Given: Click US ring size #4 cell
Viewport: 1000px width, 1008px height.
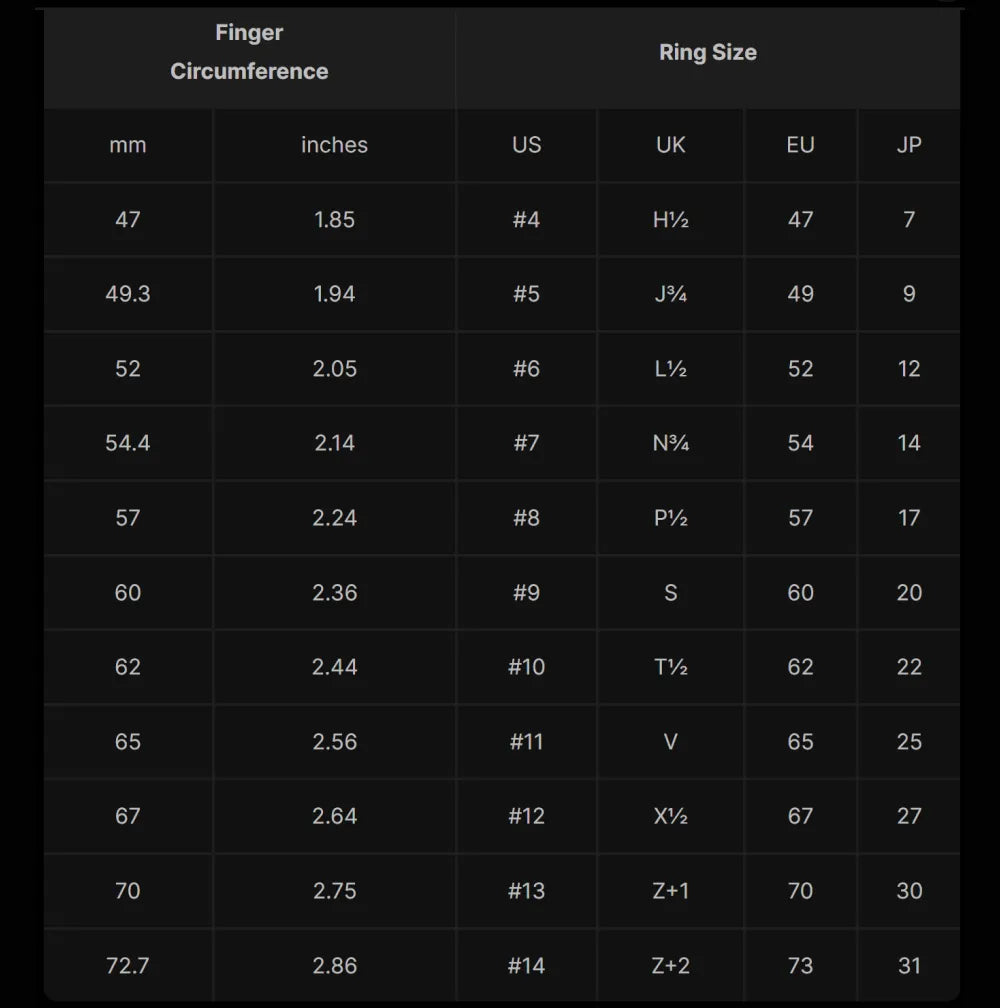Looking at the screenshot, I should coord(526,219).
